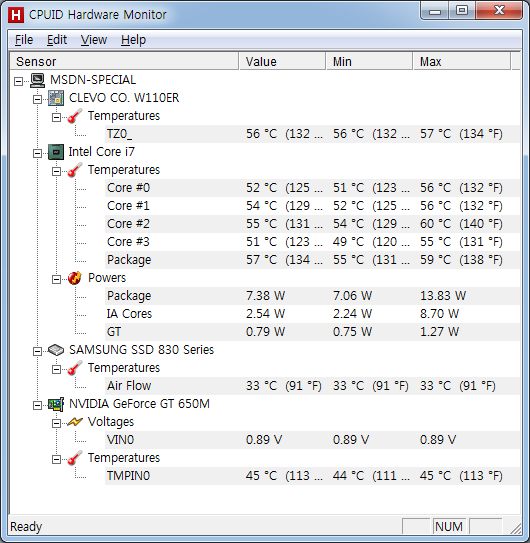Click the Intel Core i7 label

[x=101, y=152]
